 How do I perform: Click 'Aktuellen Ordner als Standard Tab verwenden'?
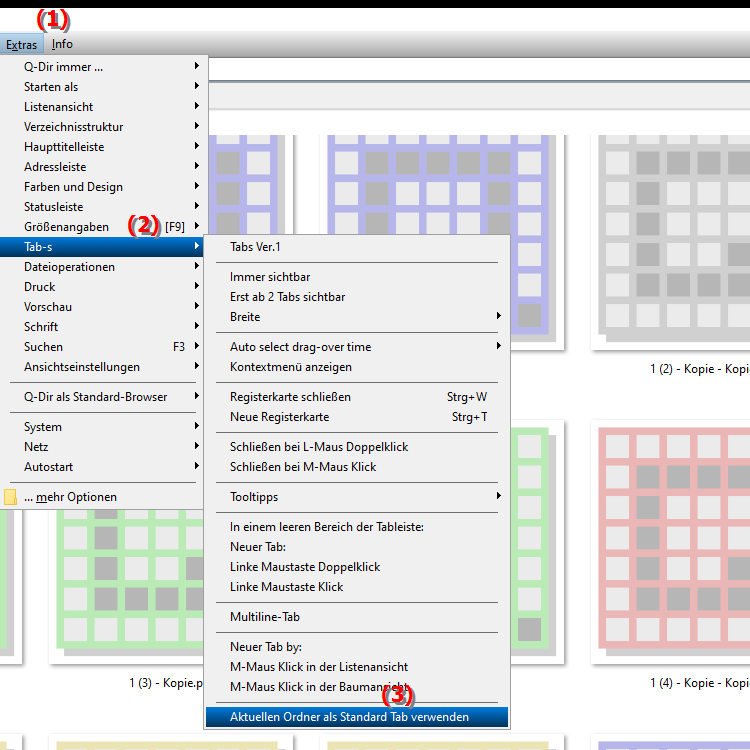(357, 717)
